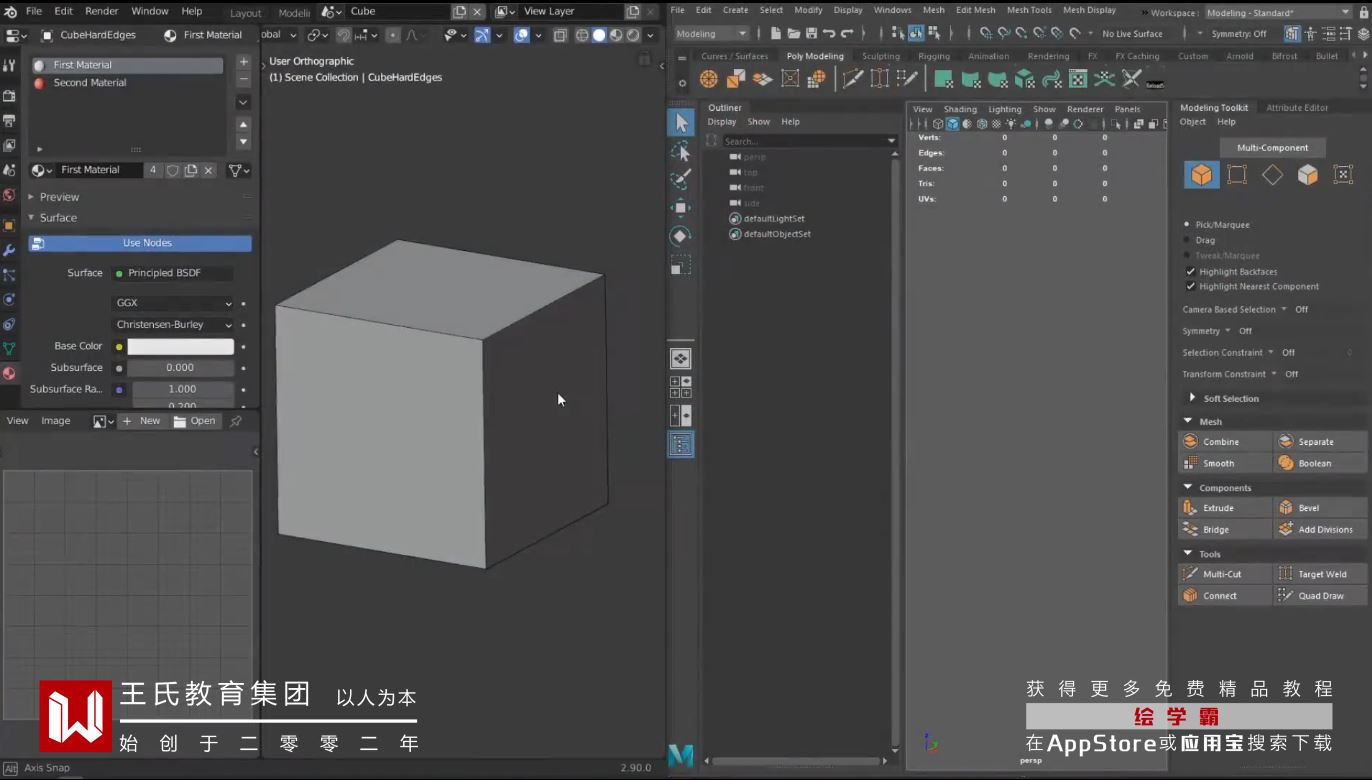The image size is (1372, 780).
Task: Click Combine button in Modeling Toolkit
Action: pos(1225,442)
